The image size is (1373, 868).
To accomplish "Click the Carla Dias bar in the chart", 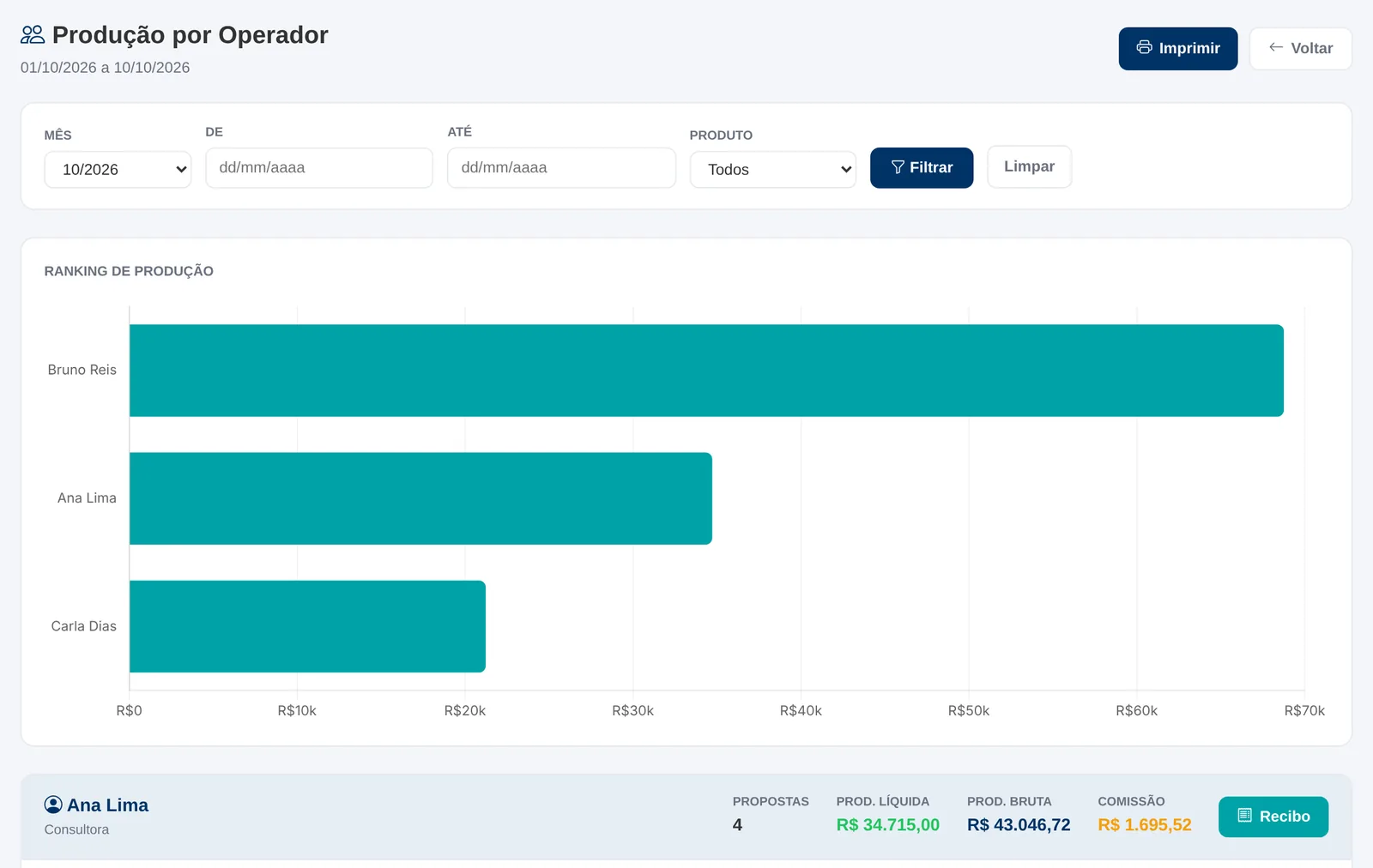I will [x=307, y=626].
